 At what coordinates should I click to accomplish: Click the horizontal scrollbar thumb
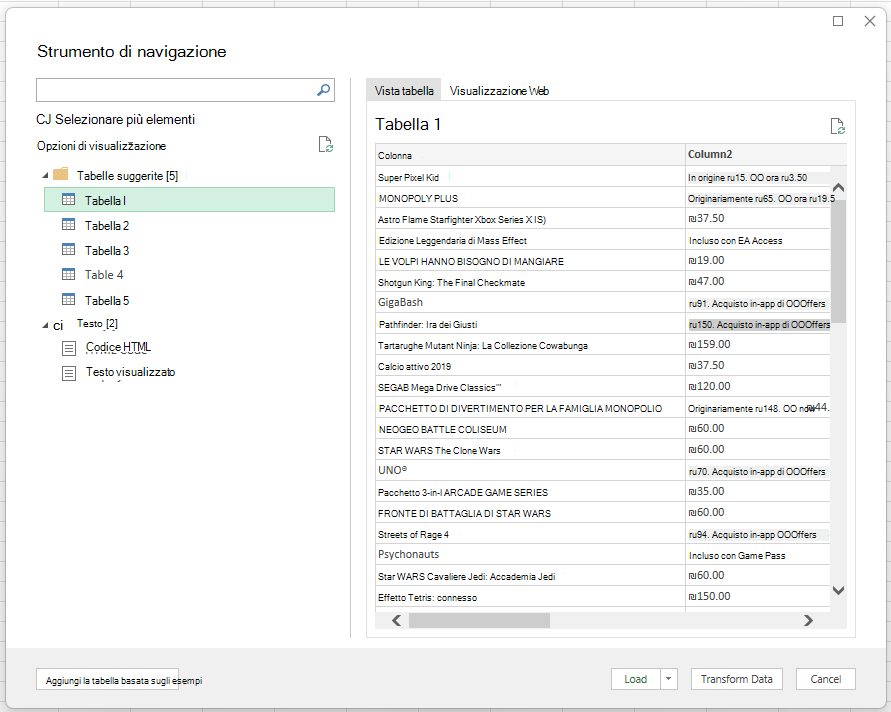point(479,621)
